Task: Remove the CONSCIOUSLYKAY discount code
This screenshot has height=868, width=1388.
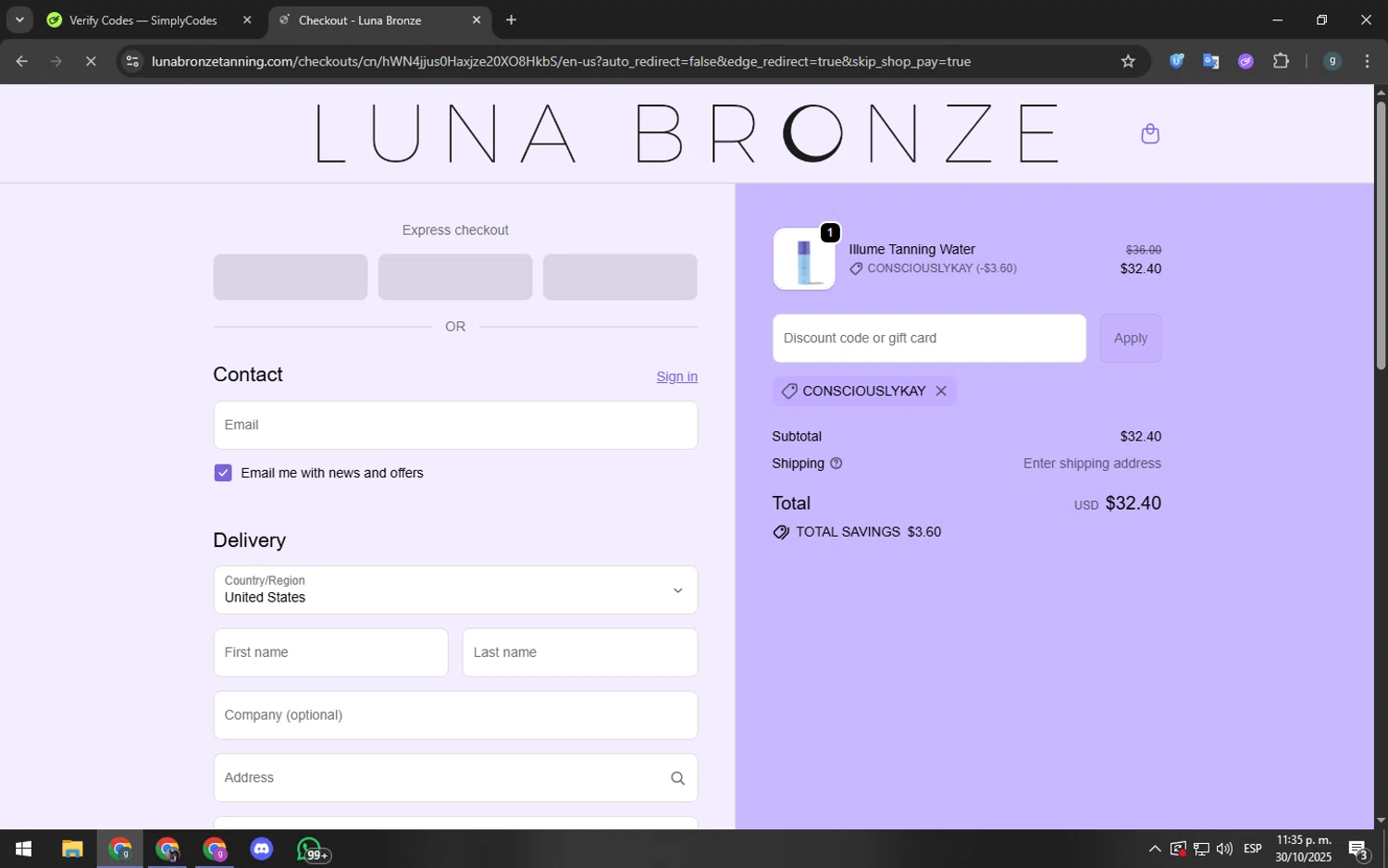Action: [x=941, y=391]
